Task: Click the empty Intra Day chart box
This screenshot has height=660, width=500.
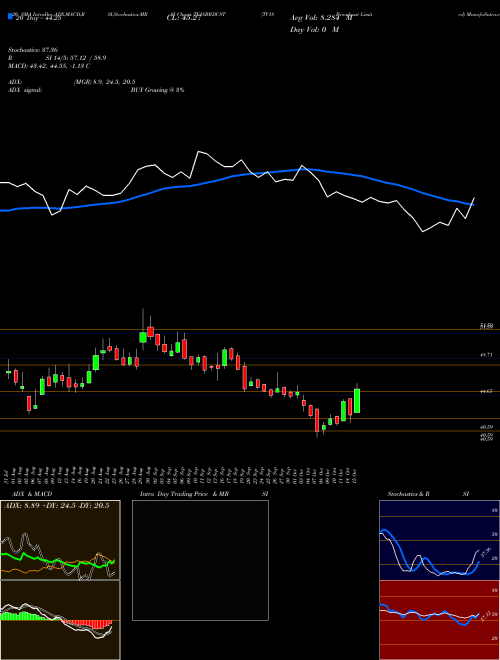Action: [x=200, y=560]
